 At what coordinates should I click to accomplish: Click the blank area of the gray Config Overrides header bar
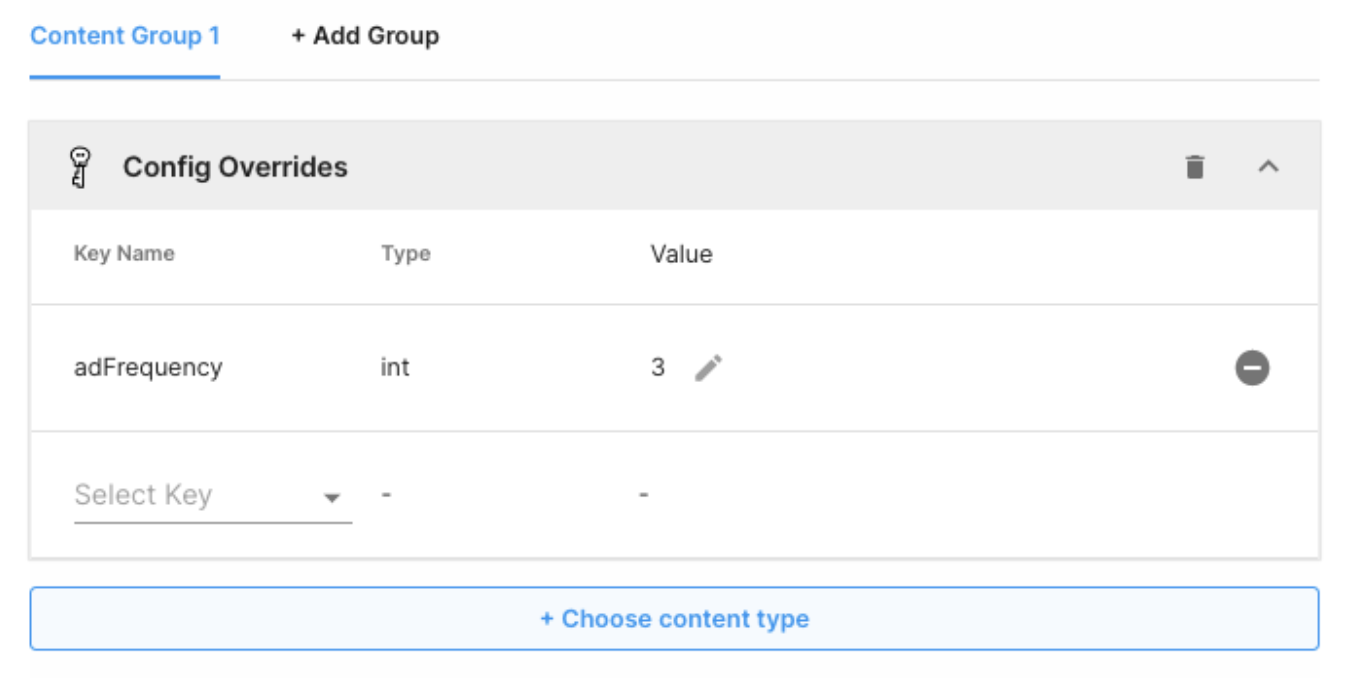[760, 167]
